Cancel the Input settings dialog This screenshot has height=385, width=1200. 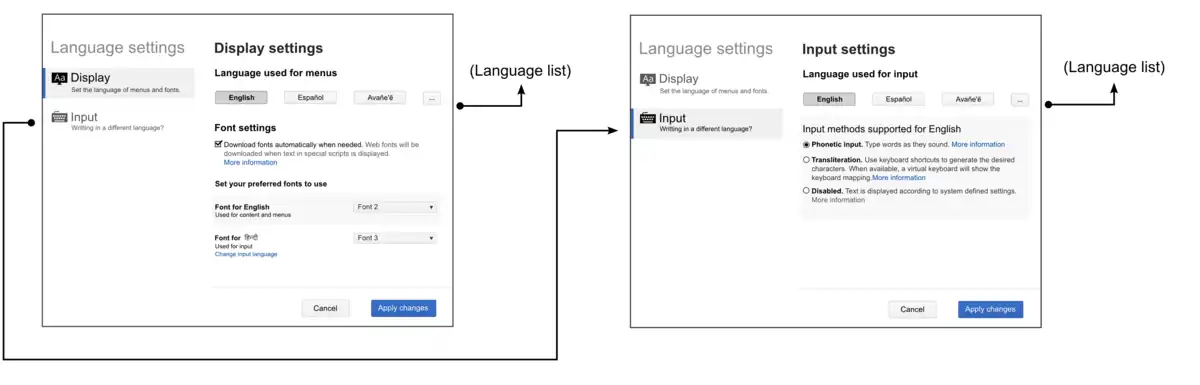click(912, 309)
